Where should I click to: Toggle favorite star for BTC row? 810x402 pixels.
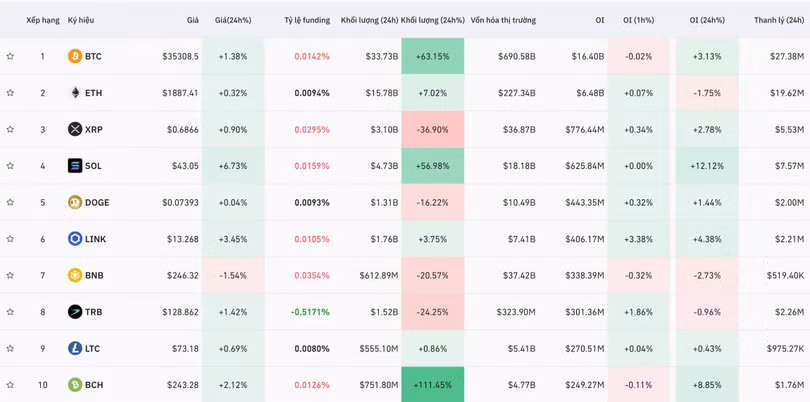10,57
